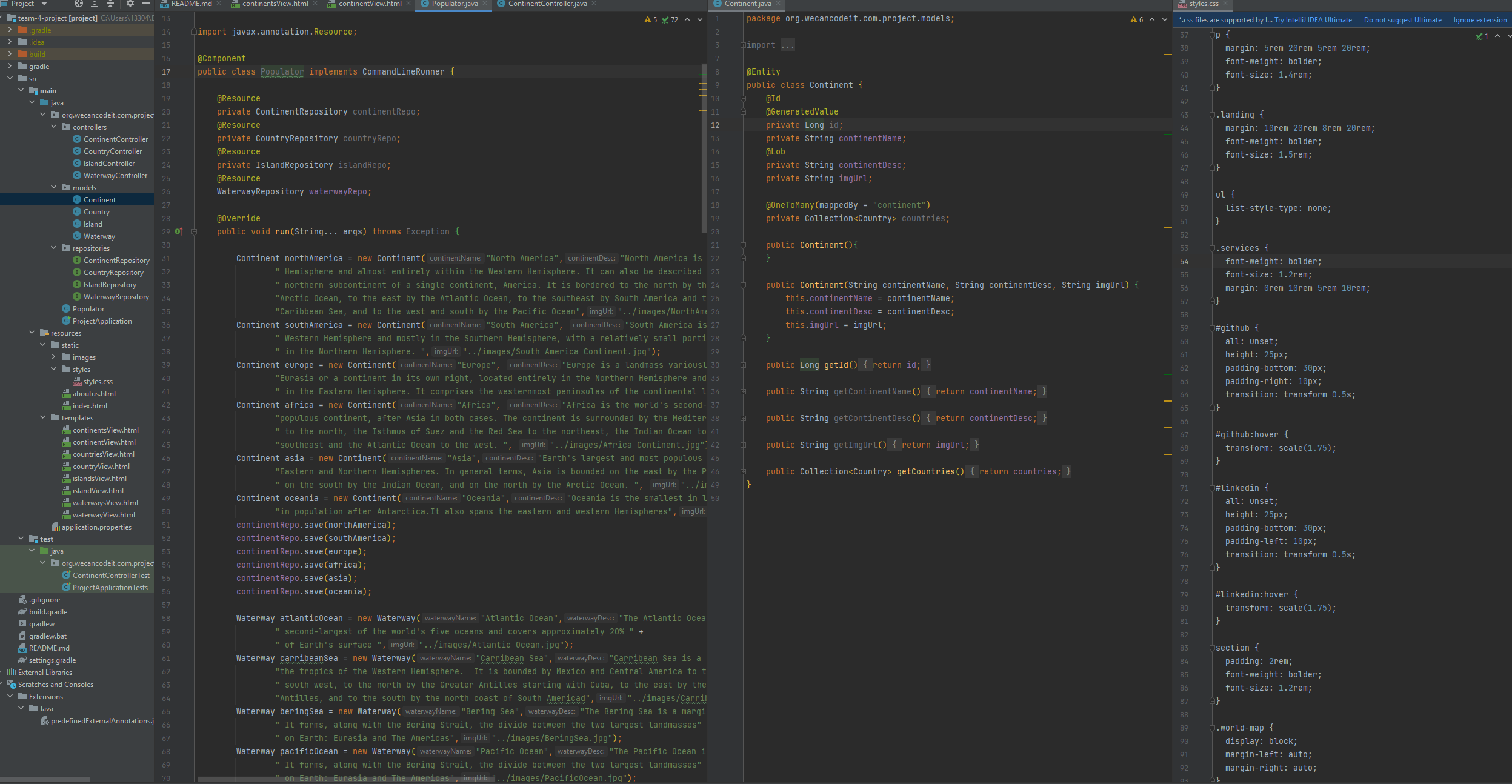1512x784 pixels.
Task: Click the Collapse All icon in Project panel
Action: (110, 4)
